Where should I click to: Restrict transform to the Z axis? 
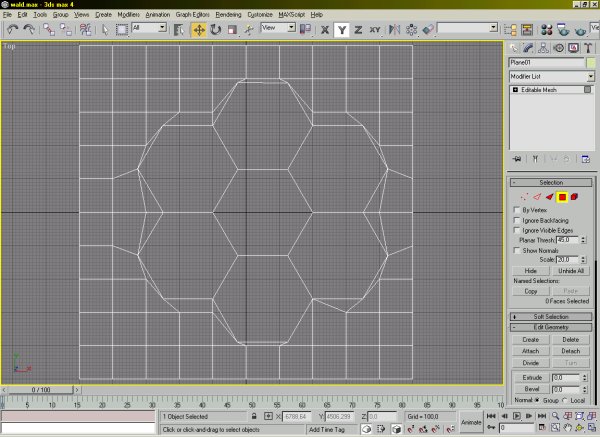(357, 30)
